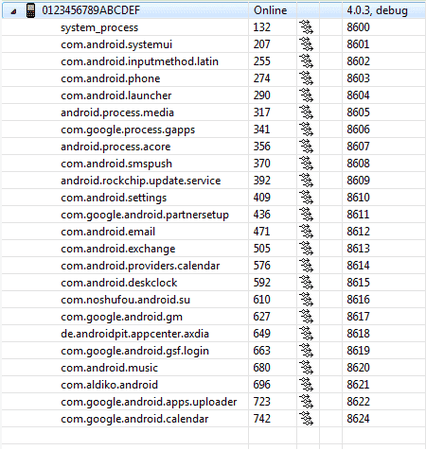Click the debug icon for com.android.music
This screenshot has width=426, height=450.
[x=306, y=367]
